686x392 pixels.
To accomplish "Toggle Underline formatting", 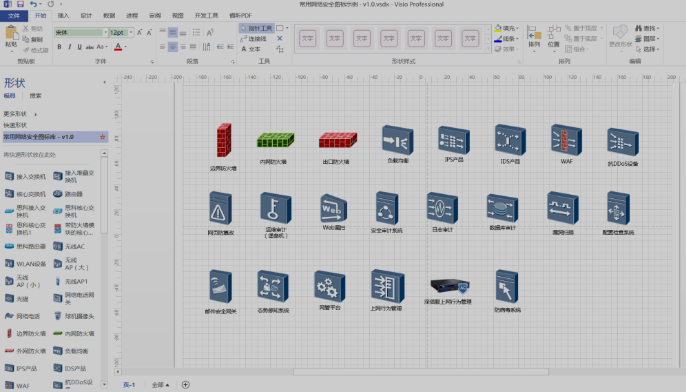I will 79,47.
